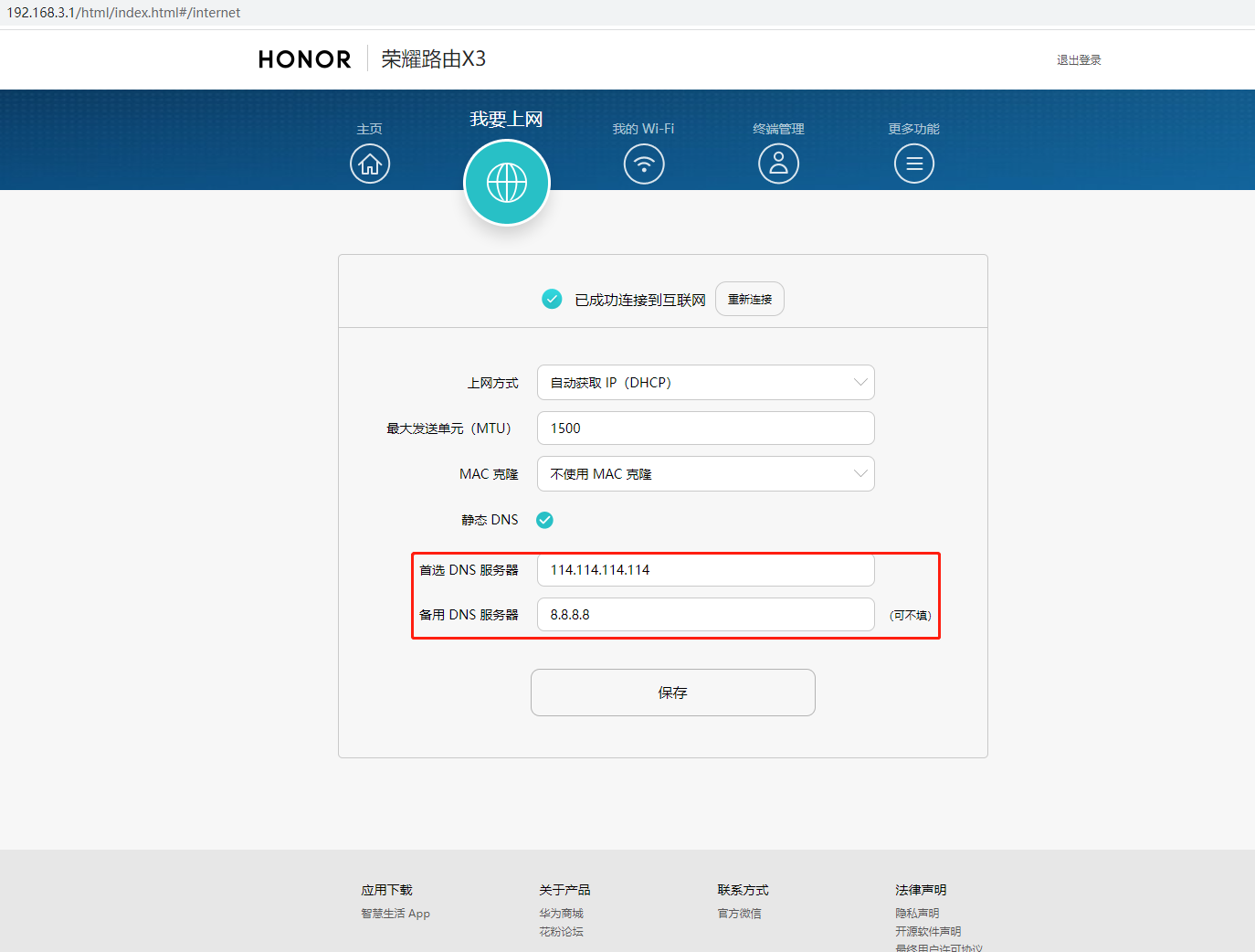Open the home (主页) icon
Image resolution: width=1255 pixels, height=952 pixels.
click(x=370, y=164)
